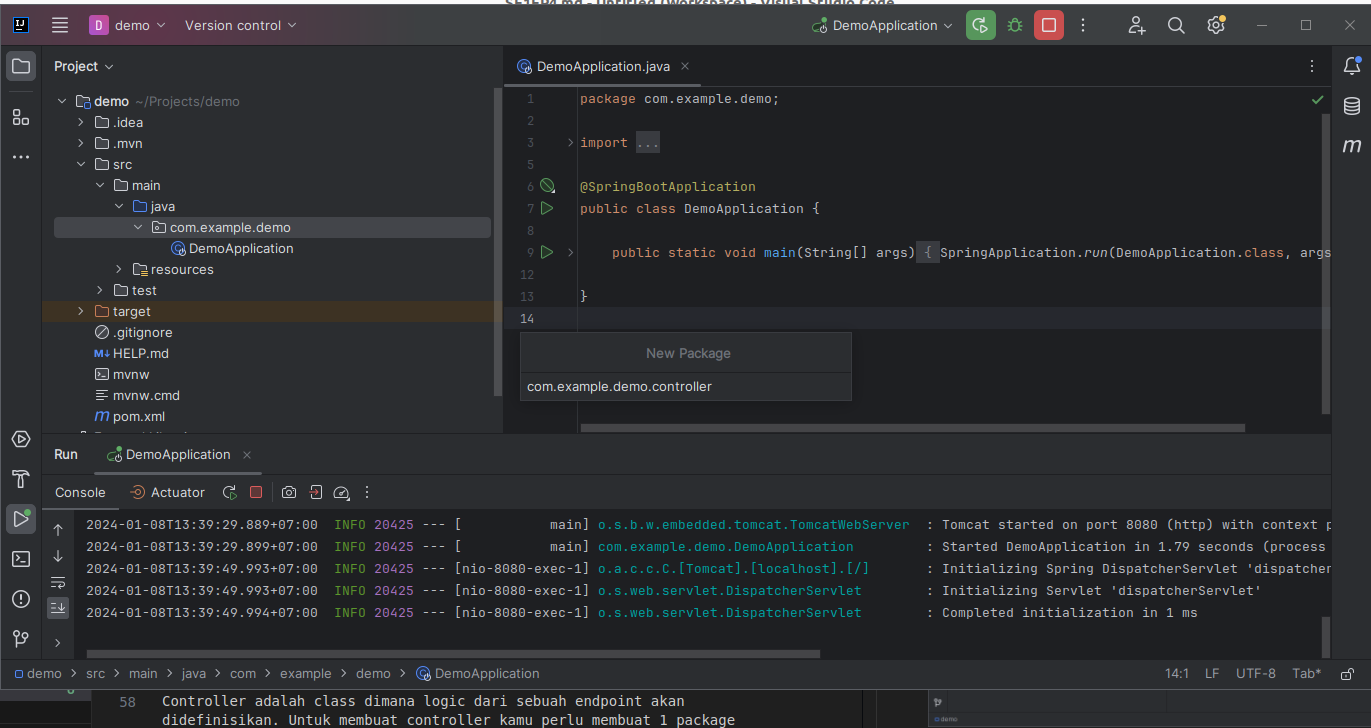Toggle soft-wrap in console
Viewport: 1371px width, 728px height.
click(58, 582)
